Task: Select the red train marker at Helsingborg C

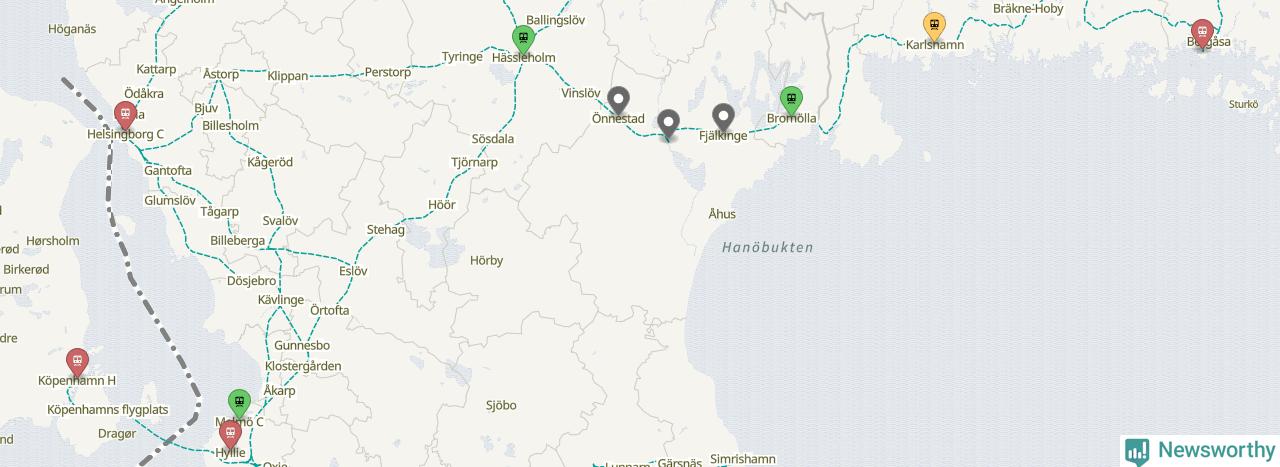Action: point(125,116)
